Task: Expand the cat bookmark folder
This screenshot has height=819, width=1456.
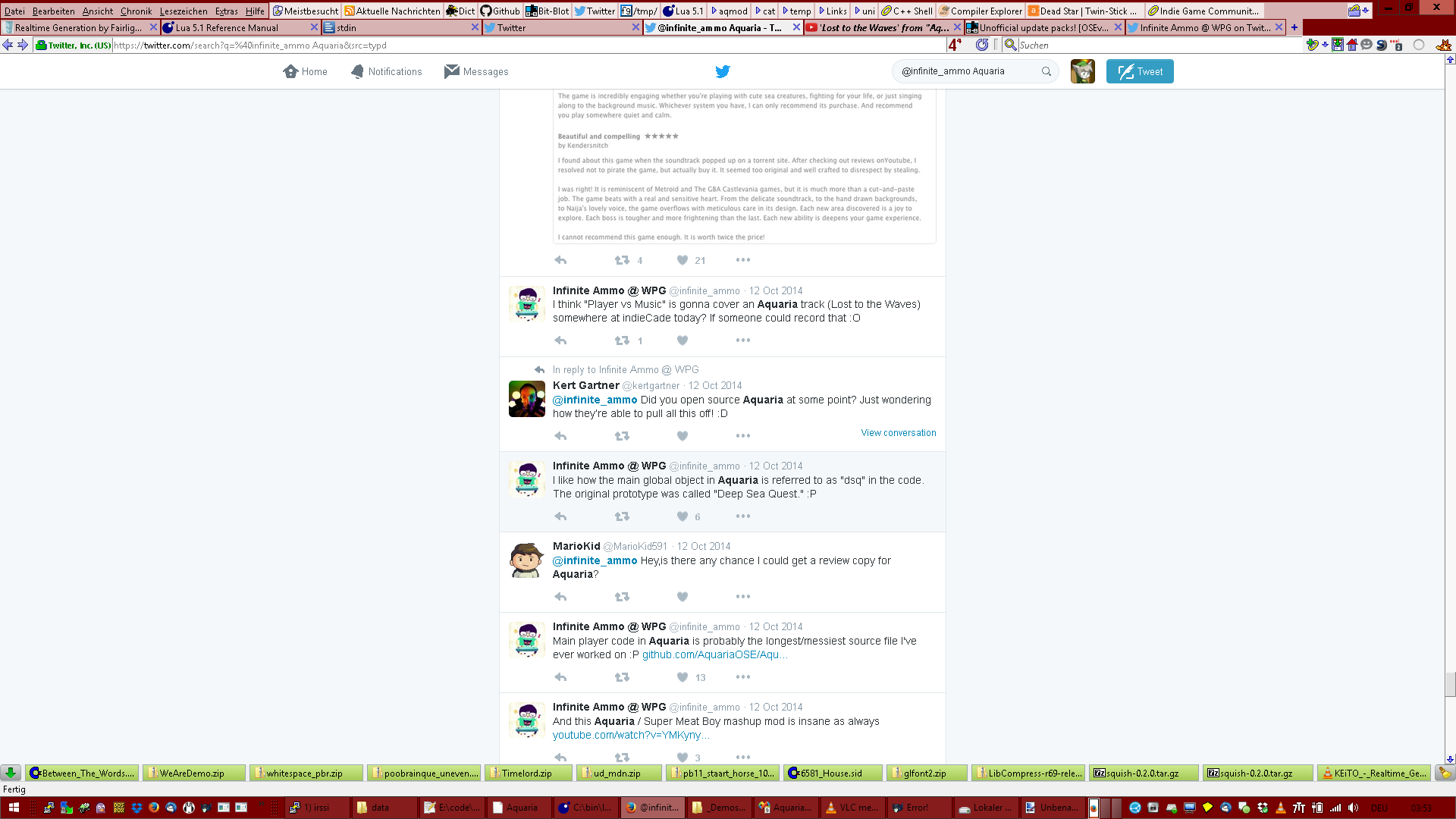Action: coord(764,11)
